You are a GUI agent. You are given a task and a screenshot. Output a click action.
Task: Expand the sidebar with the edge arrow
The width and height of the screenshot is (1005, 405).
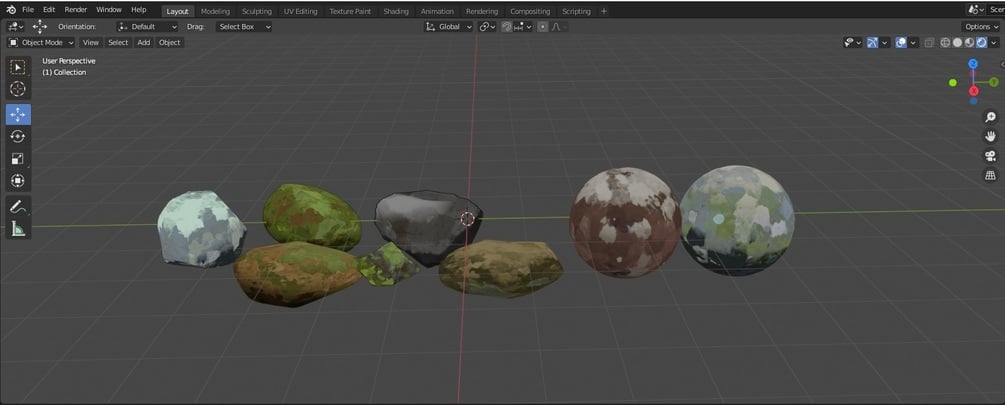click(x=1002, y=64)
